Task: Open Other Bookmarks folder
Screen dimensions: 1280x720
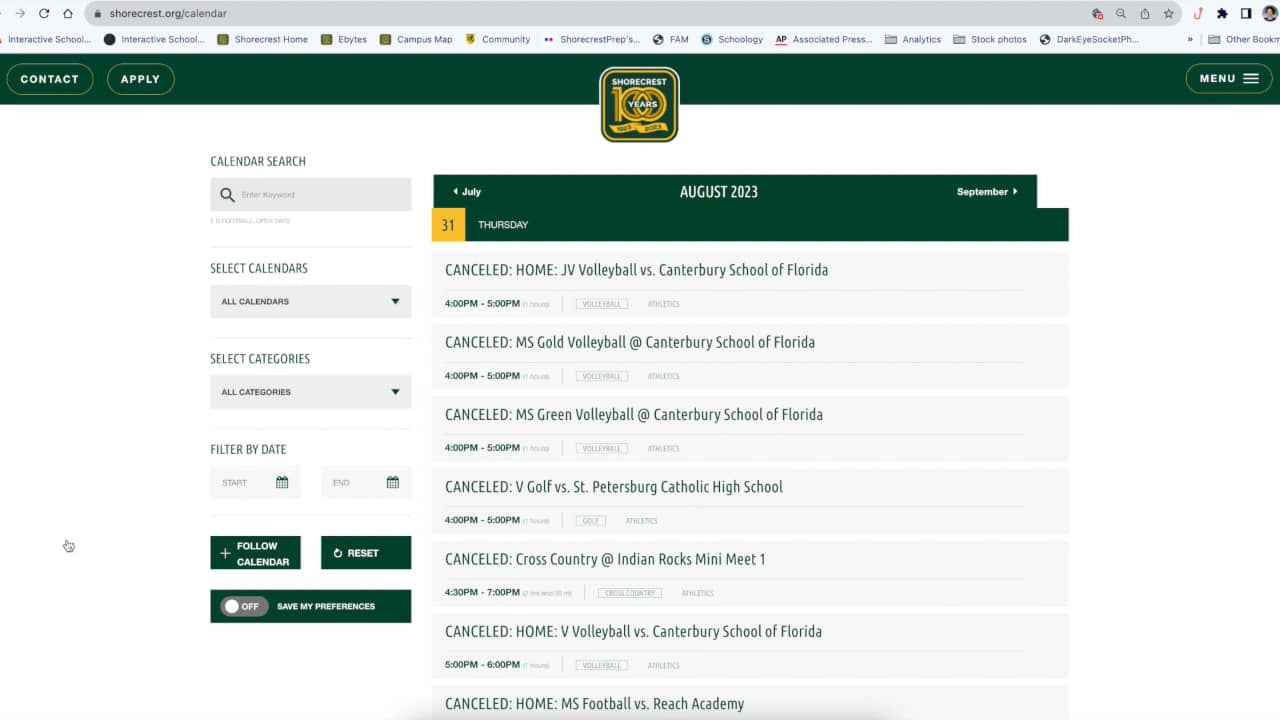Action: pos(1244,39)
